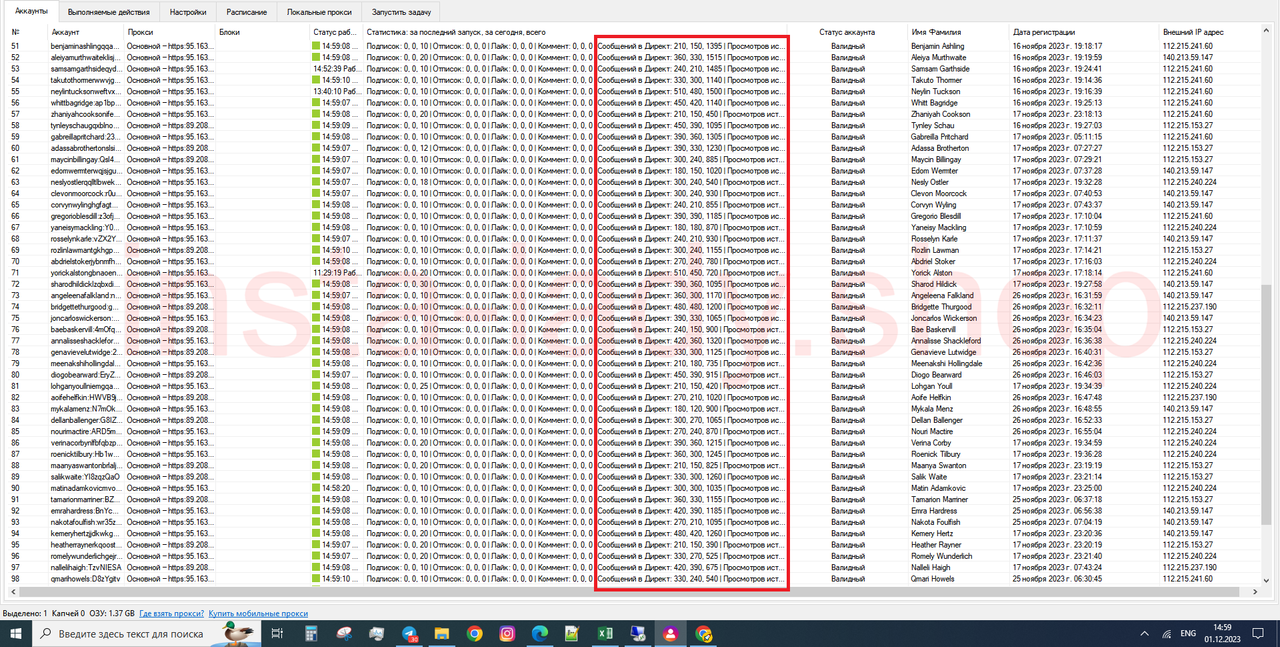Click status time 14:52:39 in row 53
The width and height of the screenshot is (1280, 647).
click(x=337, y=69)
